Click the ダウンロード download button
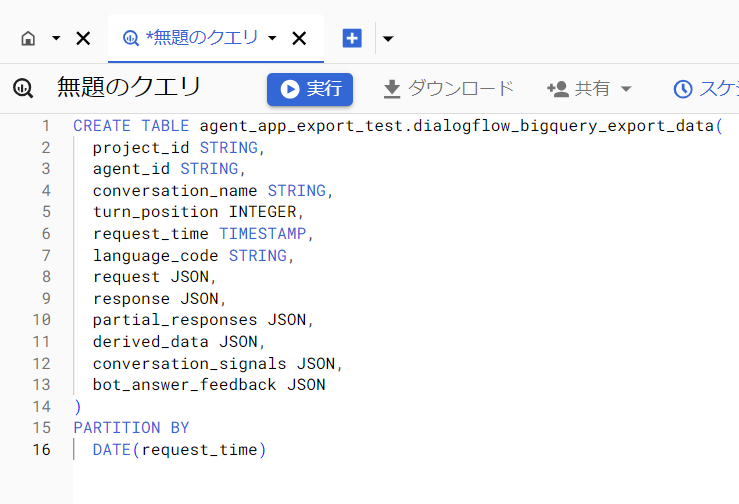The height and width of the screenshot is (504, 739). coord(448,89)
